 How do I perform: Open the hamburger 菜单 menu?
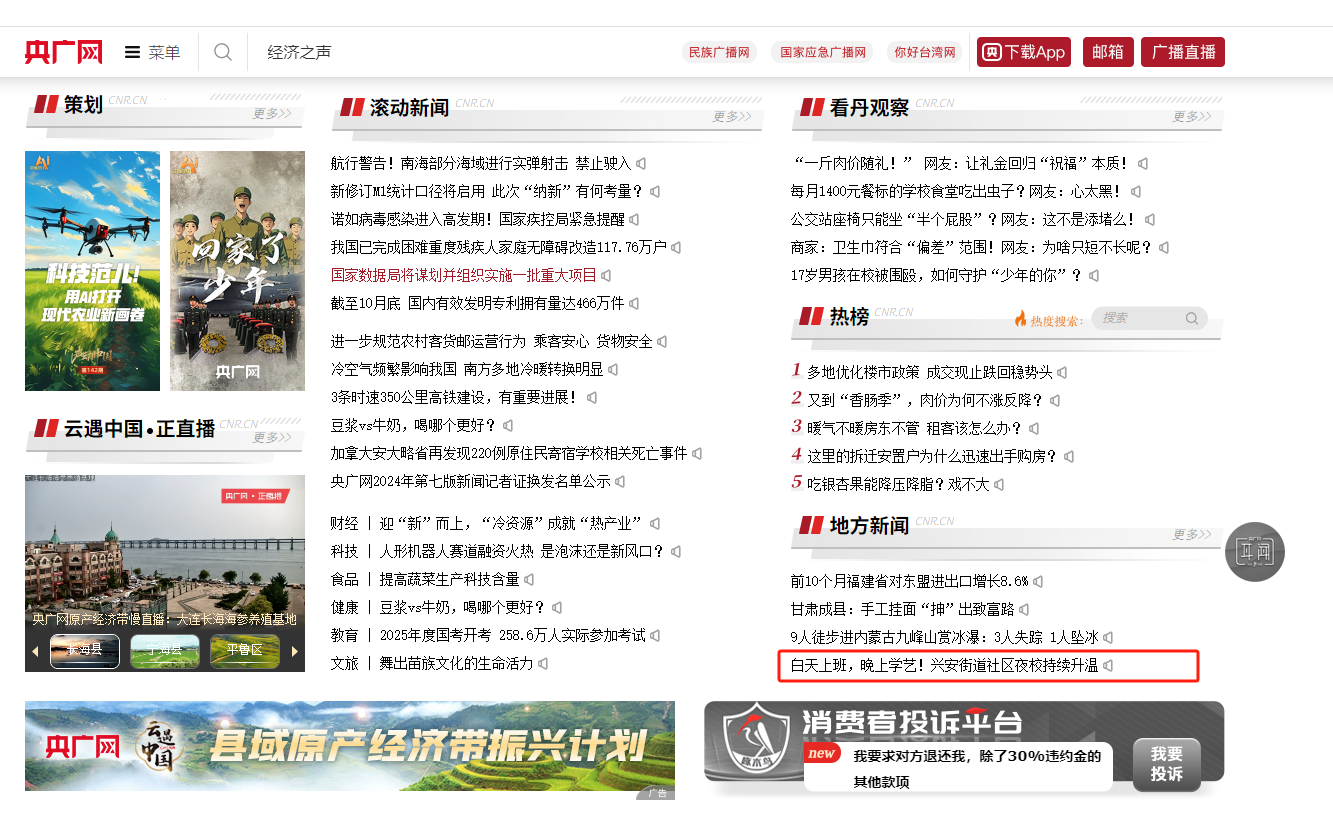click(x=152, y=52)
